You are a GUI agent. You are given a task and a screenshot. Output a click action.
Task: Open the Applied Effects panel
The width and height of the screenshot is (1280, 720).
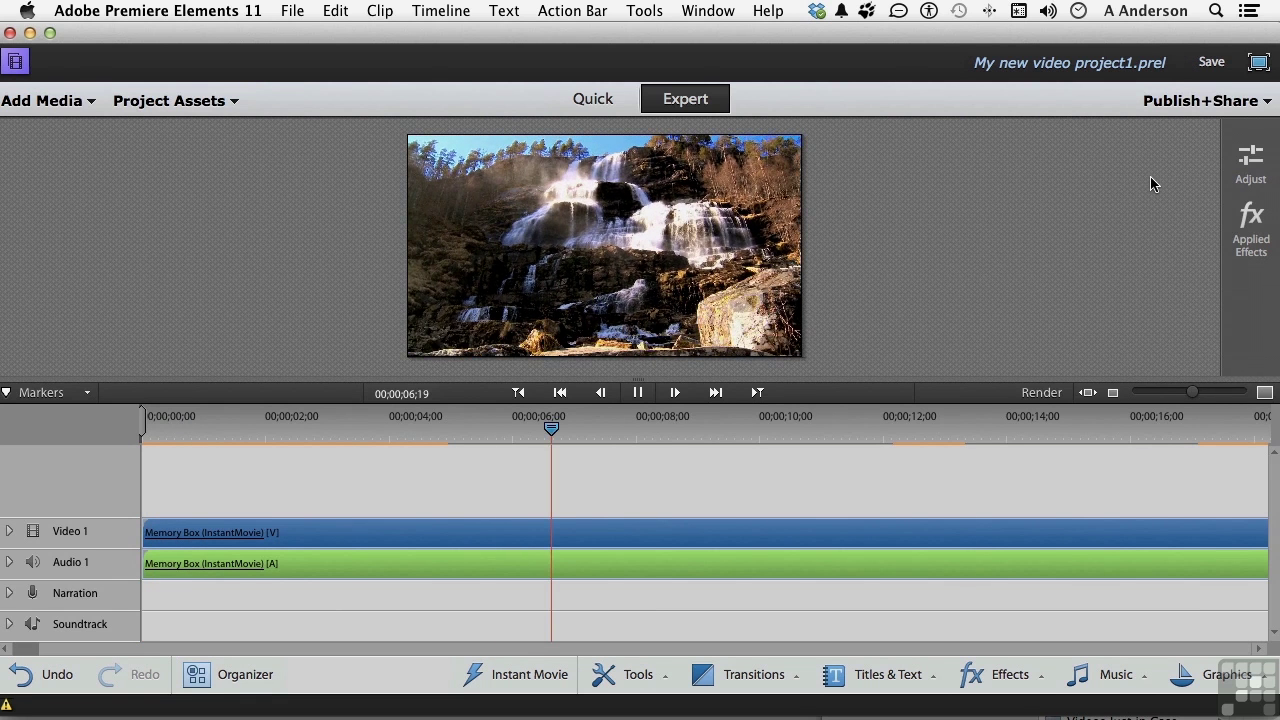coord(1250,229)
